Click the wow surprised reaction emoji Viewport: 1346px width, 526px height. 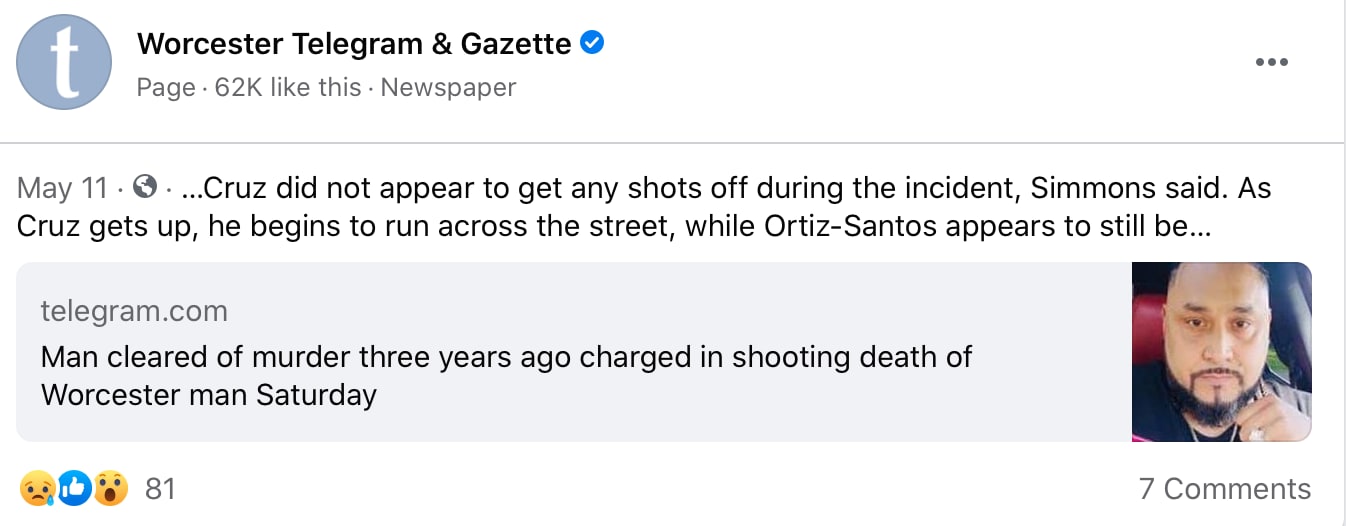pyautogui.click(x=111, y=488)
